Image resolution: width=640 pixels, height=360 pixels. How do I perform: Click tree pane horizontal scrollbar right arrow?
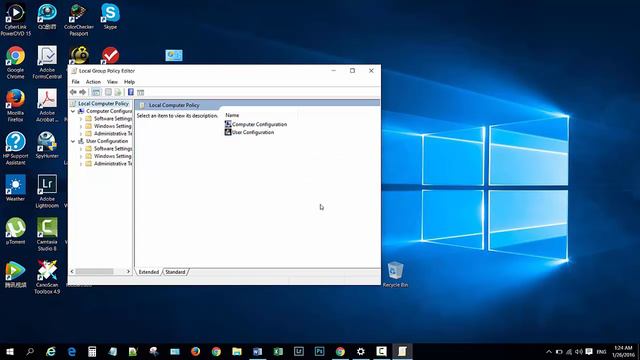point(128,271)
